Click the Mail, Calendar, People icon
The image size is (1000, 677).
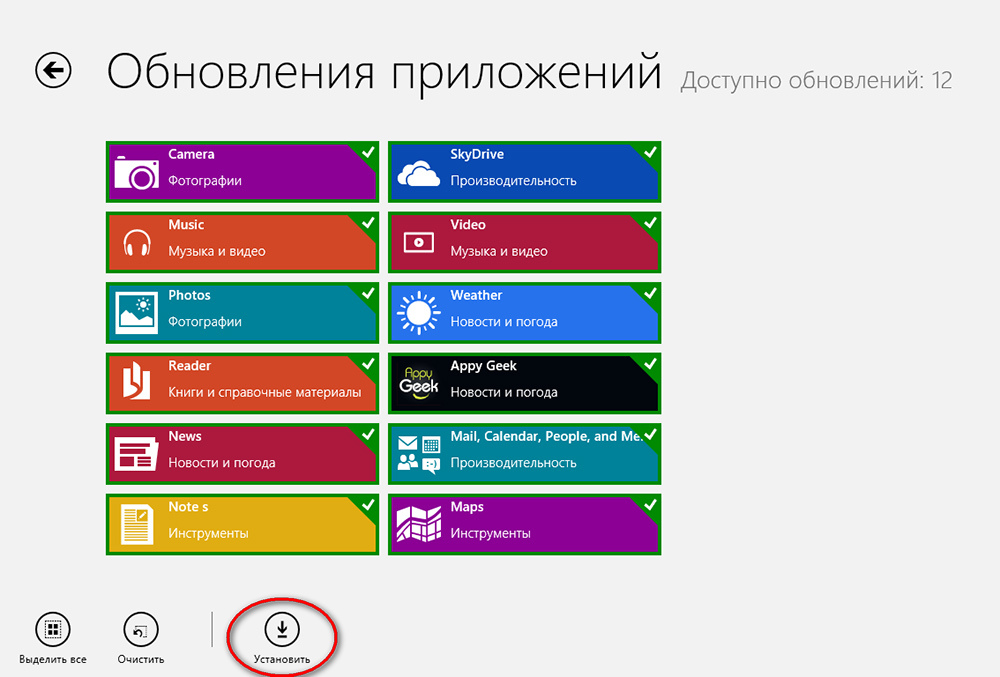[x=418, y=454]
